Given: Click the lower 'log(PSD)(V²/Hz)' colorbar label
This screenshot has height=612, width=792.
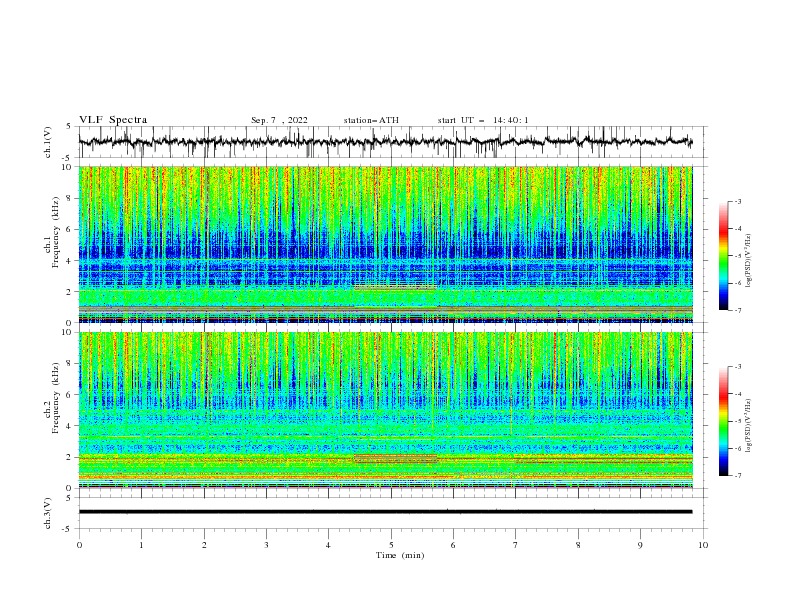Looking at the screenshot, I should pos(749,425).
